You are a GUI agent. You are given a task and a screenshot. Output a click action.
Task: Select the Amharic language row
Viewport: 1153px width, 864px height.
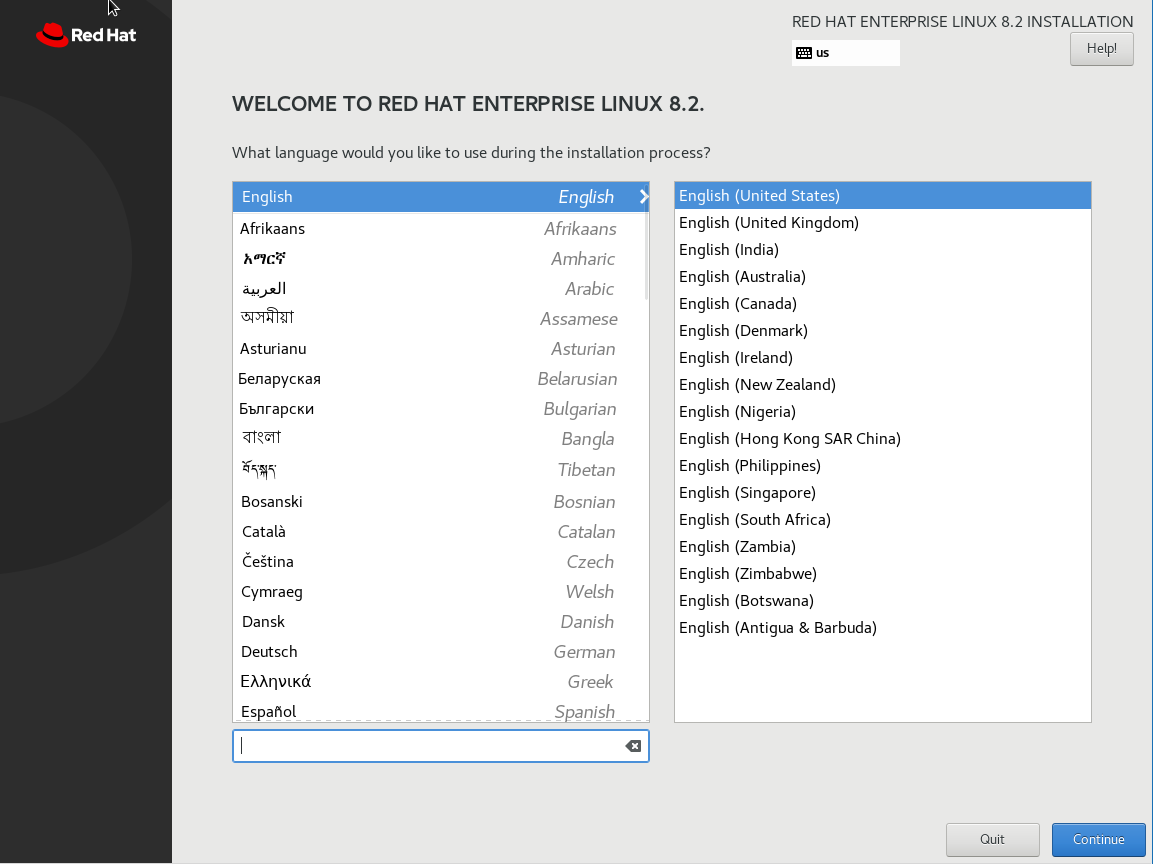(439, 259)
